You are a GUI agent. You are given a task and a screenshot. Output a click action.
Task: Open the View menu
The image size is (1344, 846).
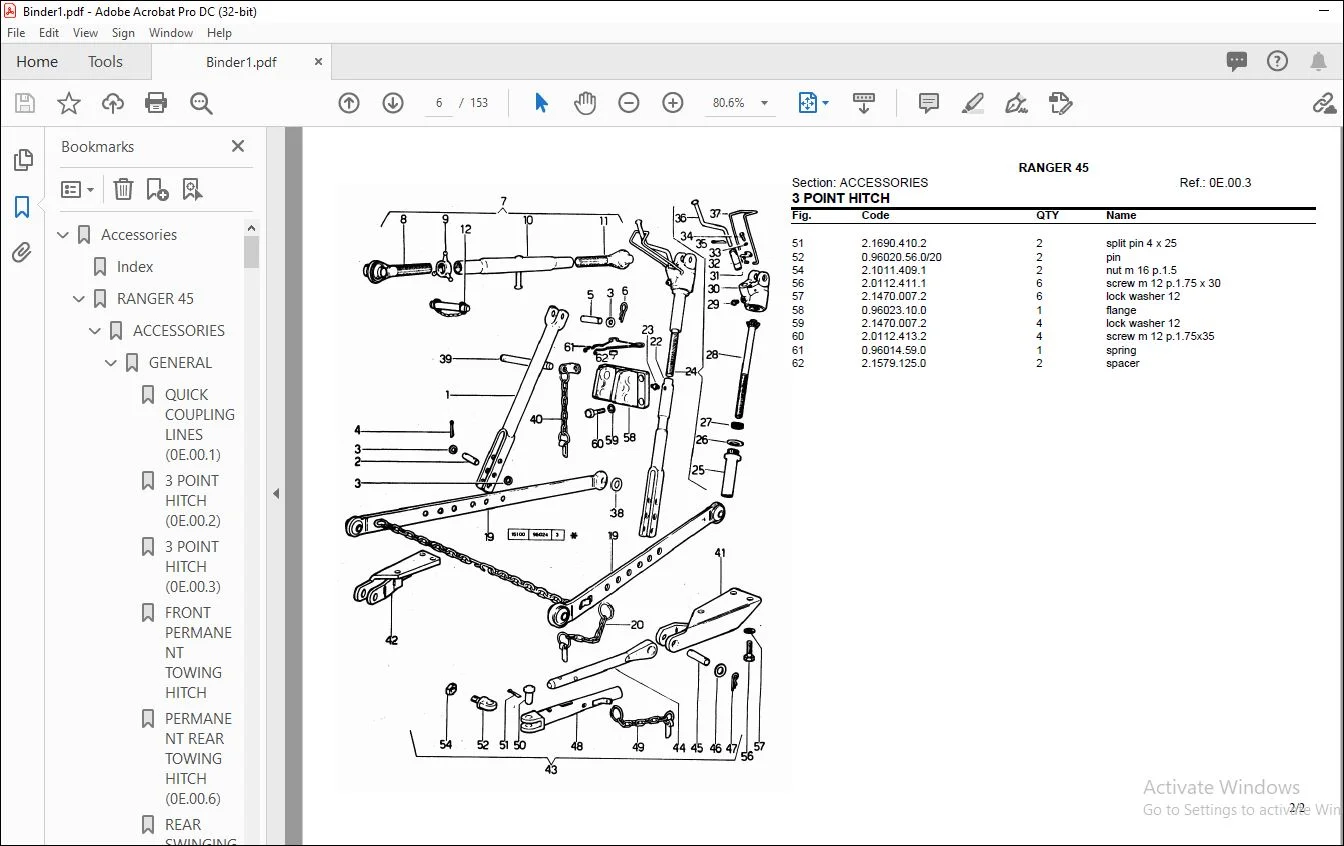point(86,33)
